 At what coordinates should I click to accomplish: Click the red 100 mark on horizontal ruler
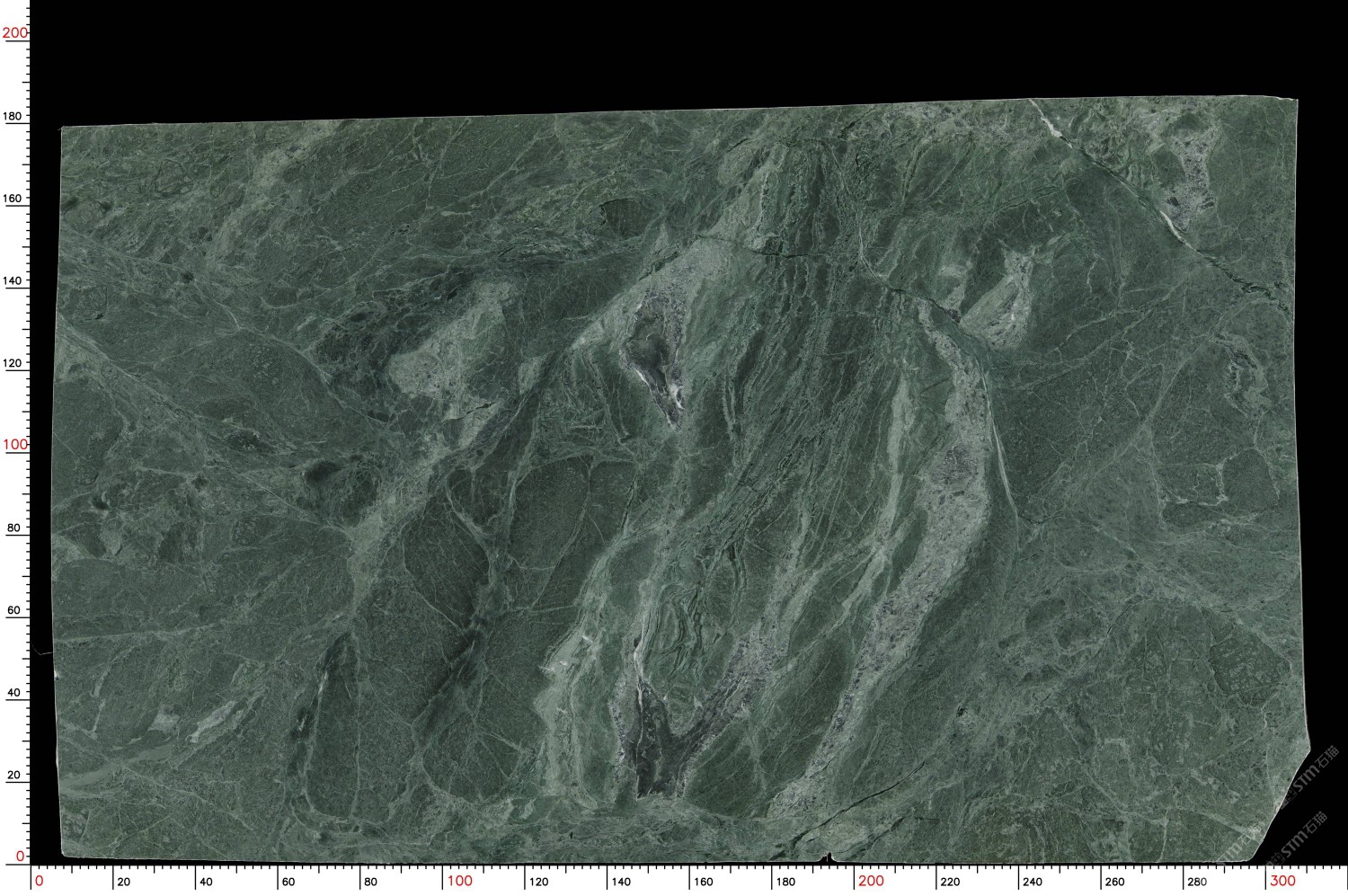point(459,881)
